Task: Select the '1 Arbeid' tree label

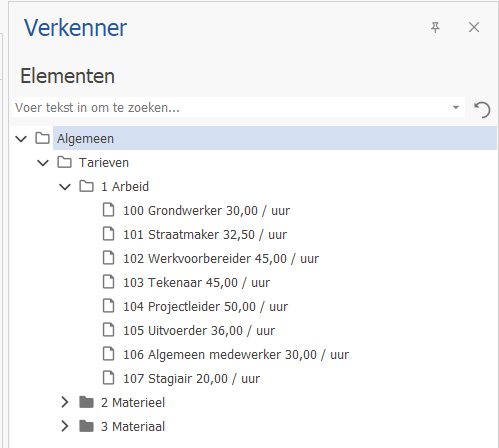Action: (x=125, y=187)
